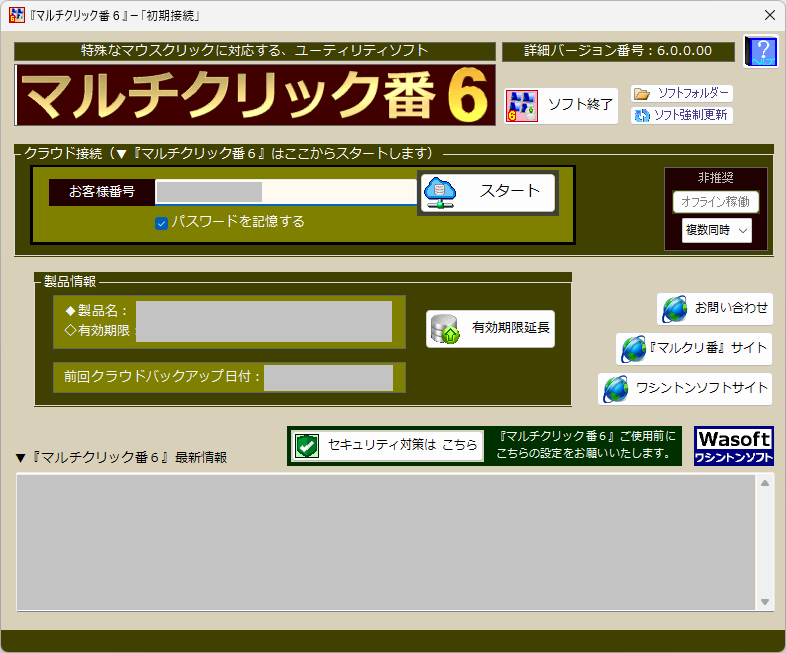The width and height of the screenshot is (786, 653).
Task: Click the 詳細バージョン番号 : 6.0.0.00 text
Action: [x=618, y=51]
